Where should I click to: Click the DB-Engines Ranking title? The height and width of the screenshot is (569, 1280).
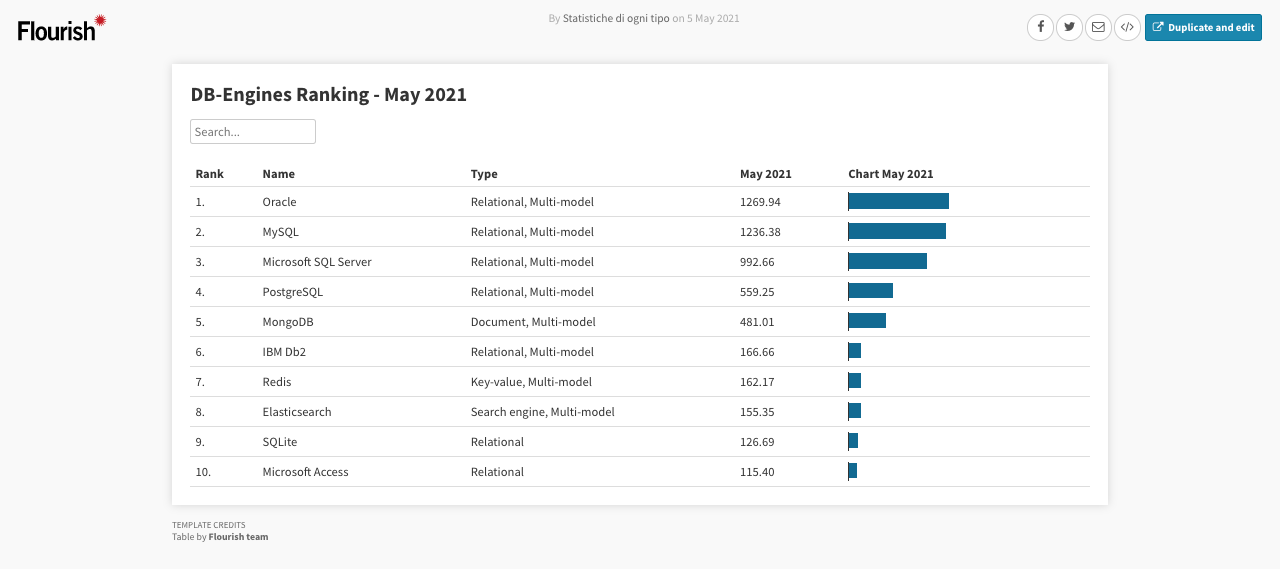coord(329,95)
